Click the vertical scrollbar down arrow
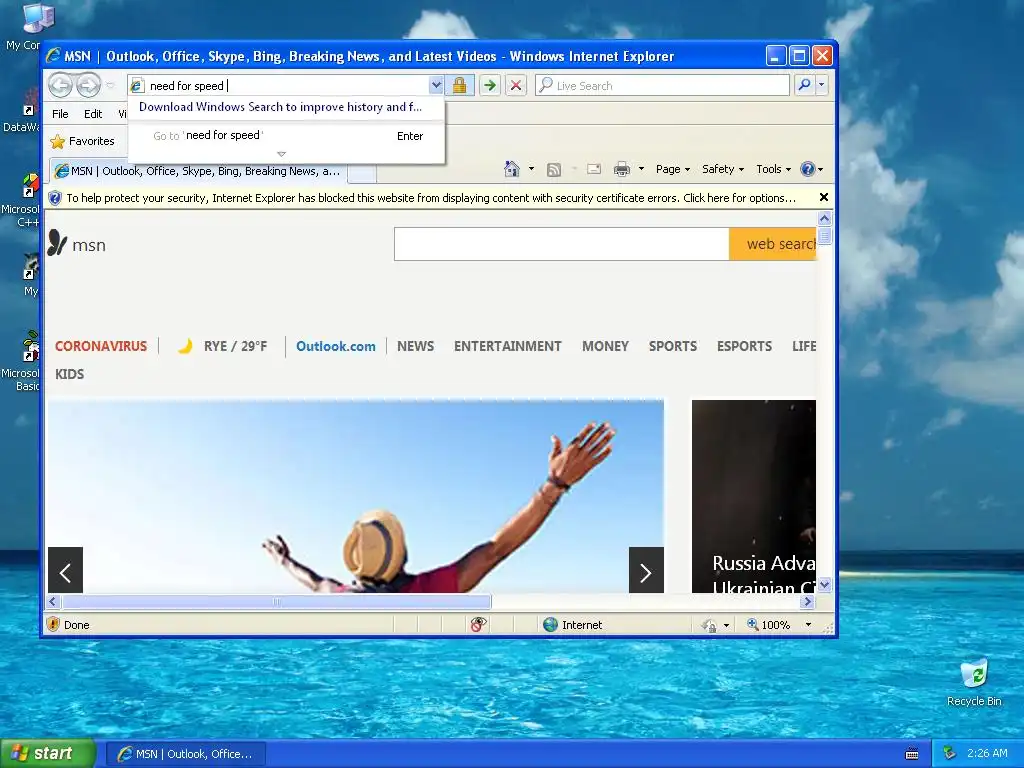This screenshot has width=1024, height=768. pyautogui.click(x=824, y=585)
